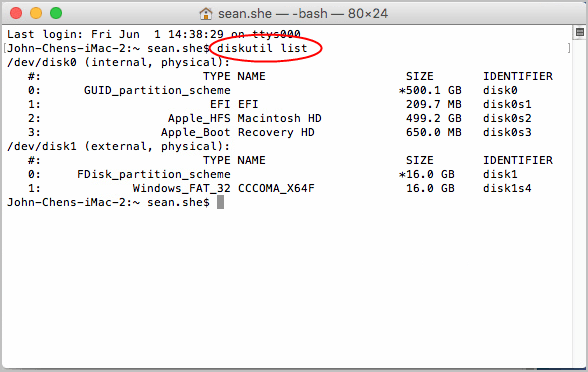This screenshot has width=588, height=372.
Task: Minimize the Terminal with the yellow button
Action: point(36,13)
